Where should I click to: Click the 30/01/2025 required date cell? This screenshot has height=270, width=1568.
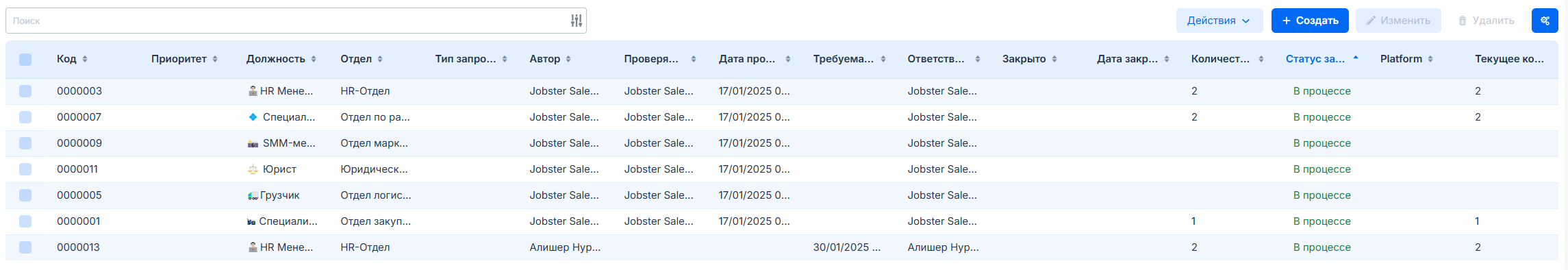click(x=847, y=247)
